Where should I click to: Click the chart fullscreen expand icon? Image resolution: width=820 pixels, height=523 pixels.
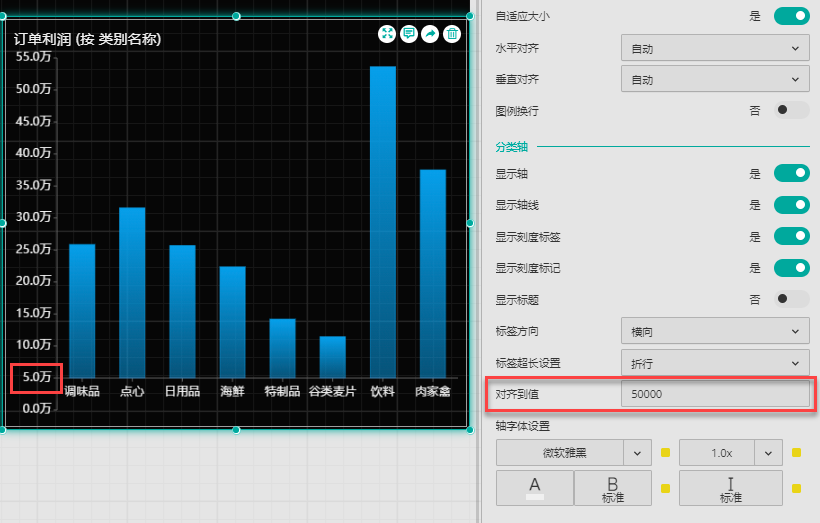pyautogui.click(x=387, y=34)
